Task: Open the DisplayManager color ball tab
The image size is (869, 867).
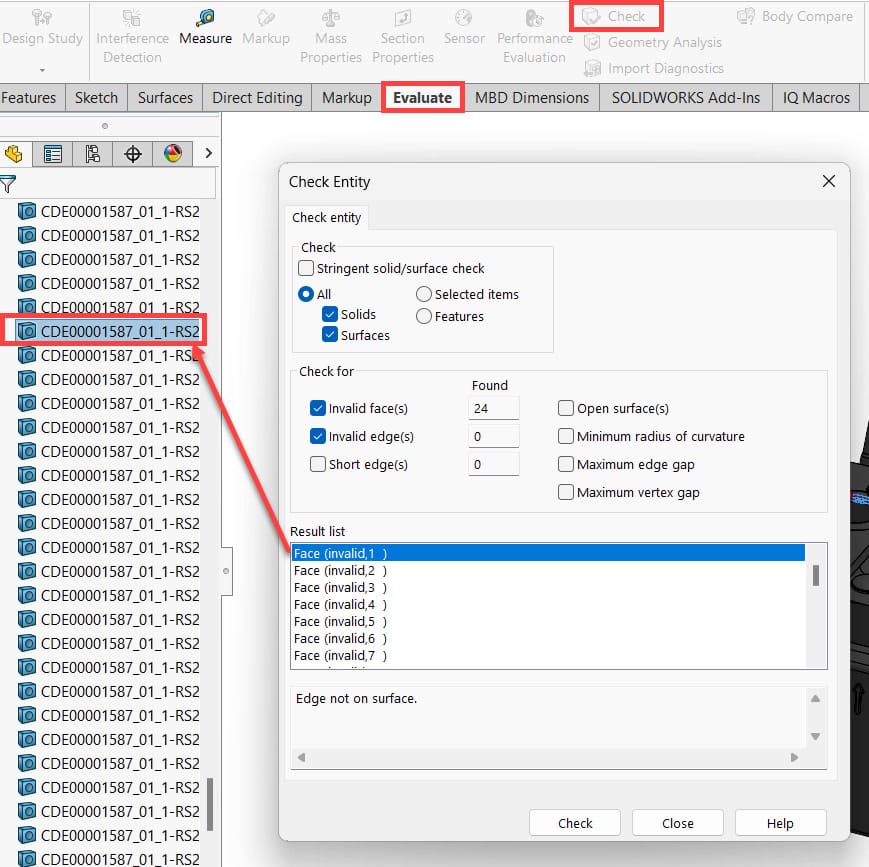Action: (172, 154)
